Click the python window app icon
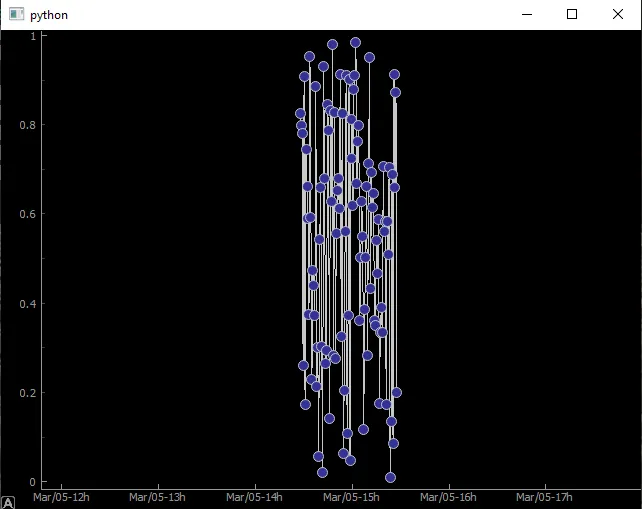The height and width of the screenshot is (509, 642). (16, 14)
